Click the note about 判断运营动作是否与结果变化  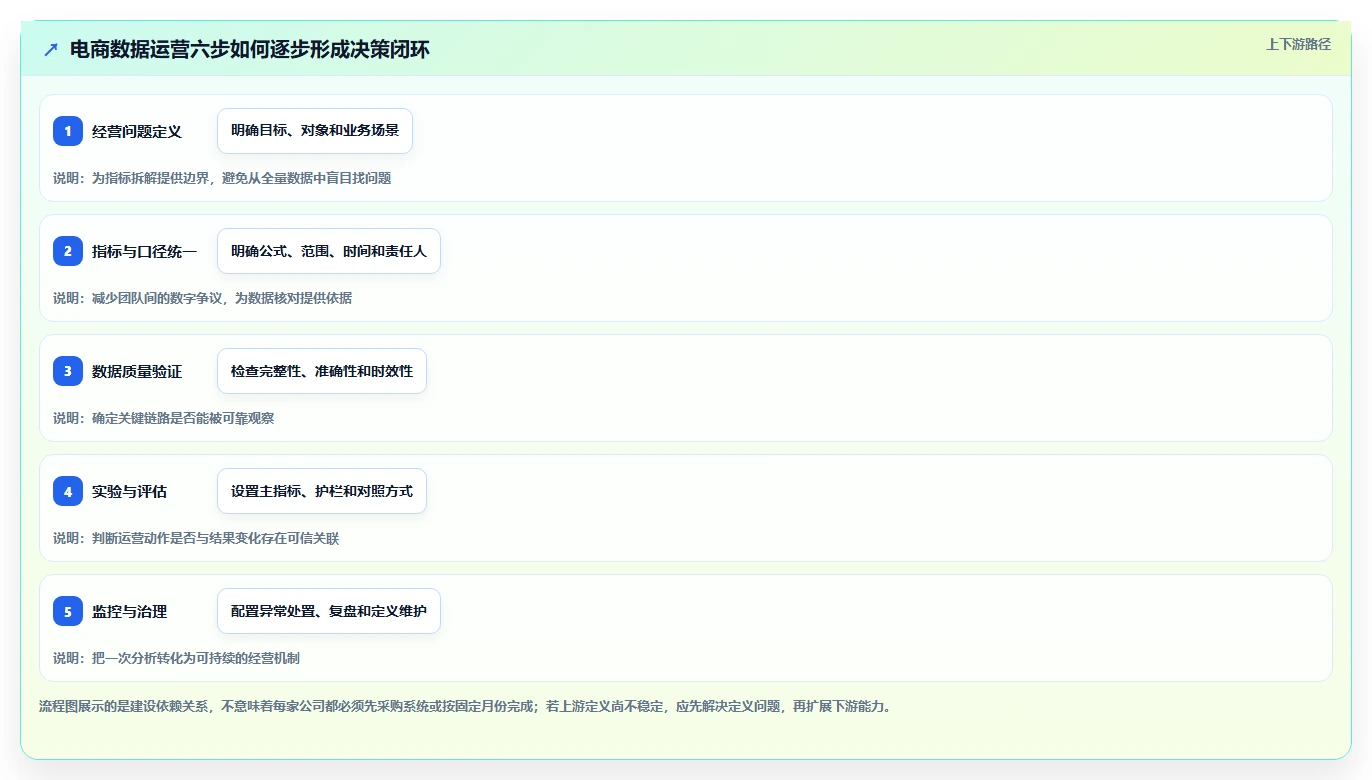(x=196, y=538)
